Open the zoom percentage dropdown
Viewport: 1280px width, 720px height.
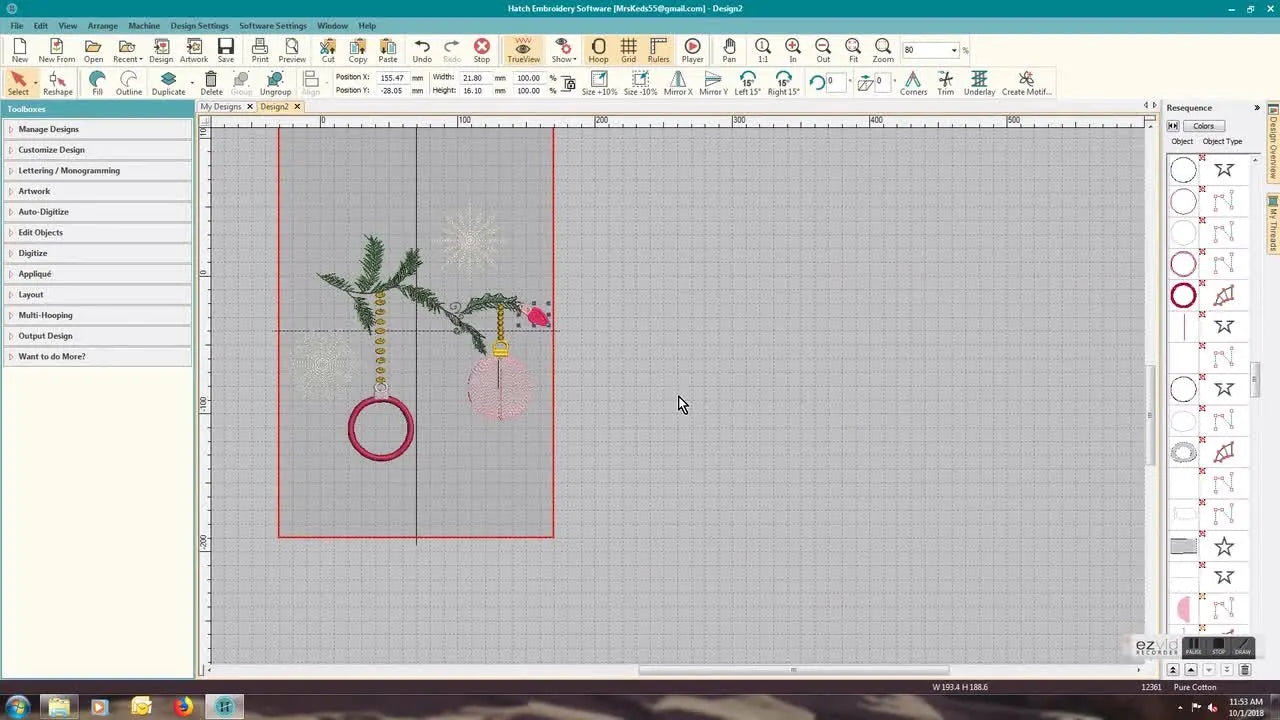(954, 50)
